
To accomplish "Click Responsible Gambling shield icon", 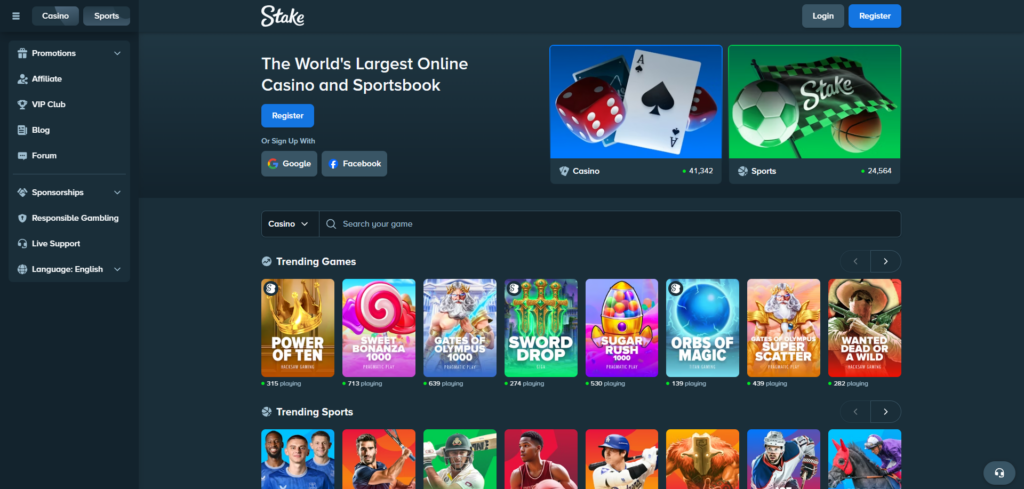I will click(x=22, y=218).
